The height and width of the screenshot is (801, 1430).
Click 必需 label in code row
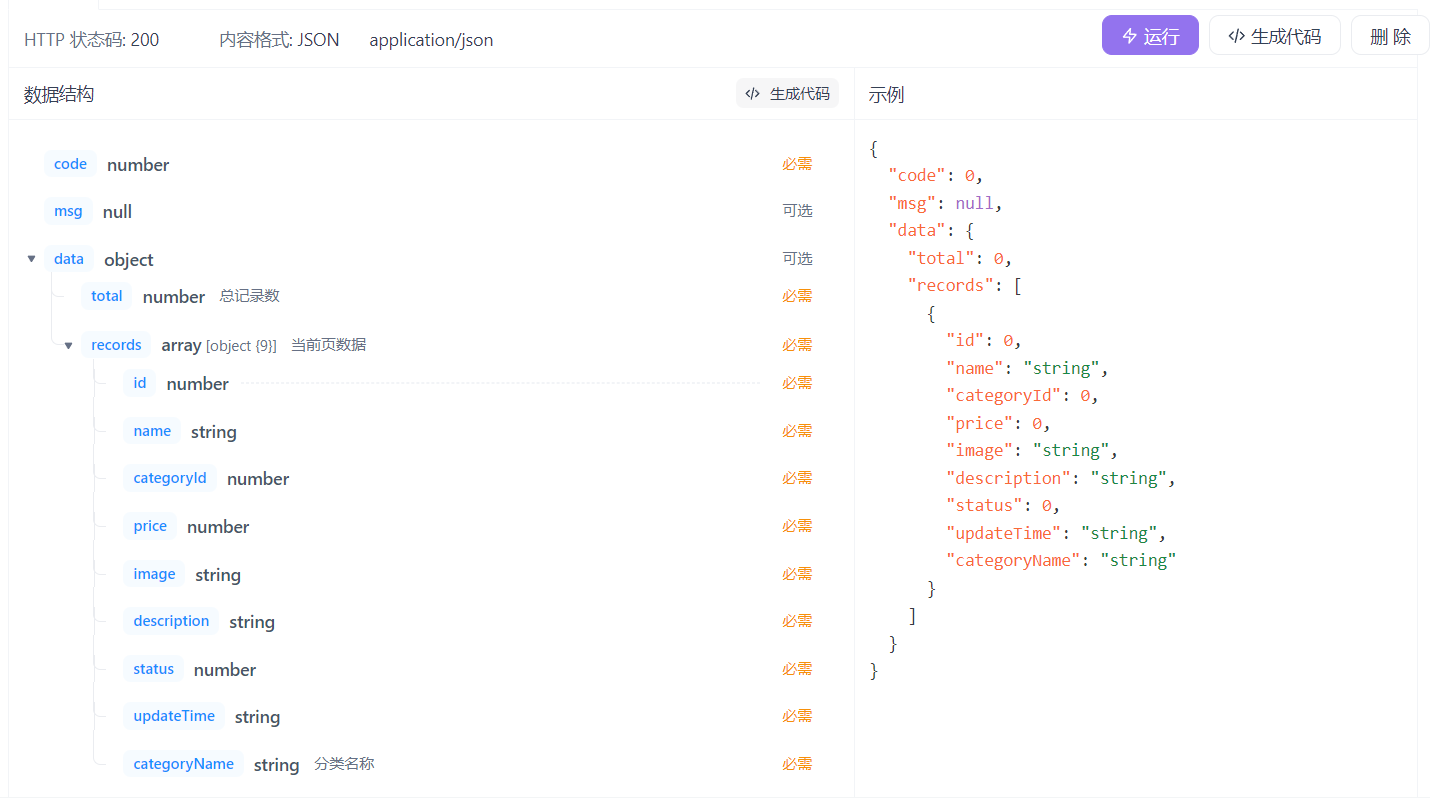[x=797, y=164]
